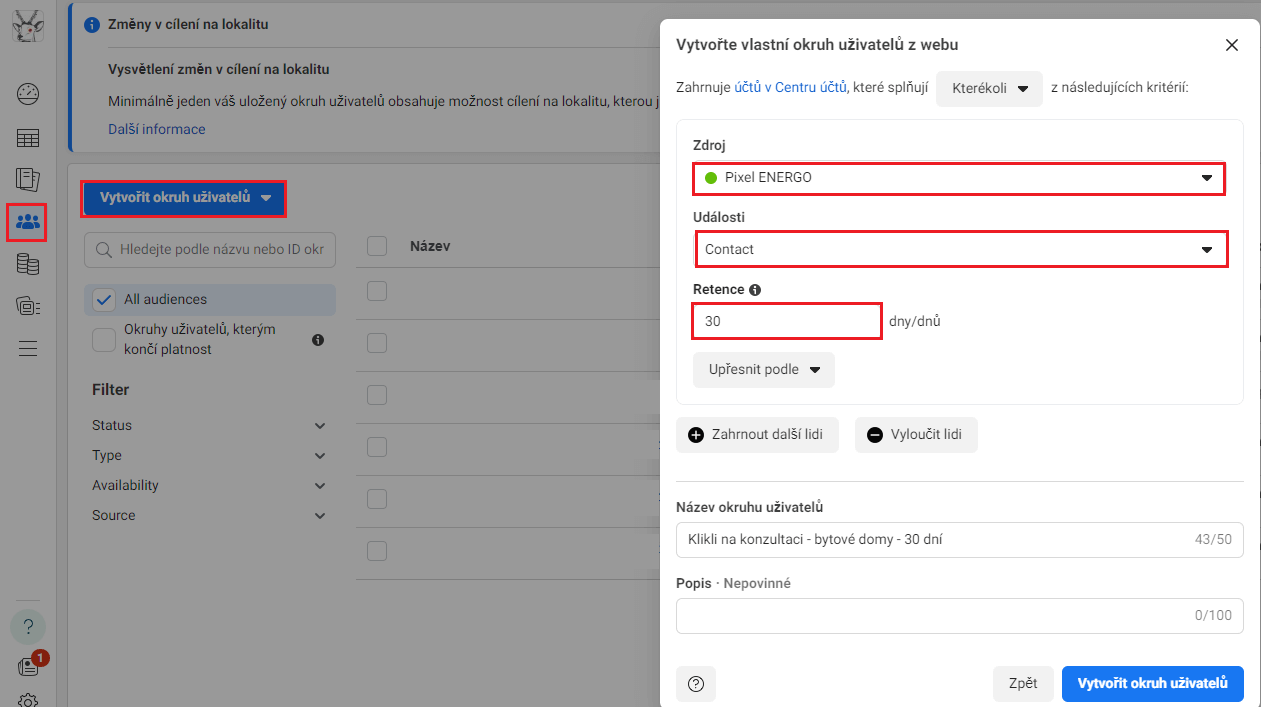Screen dimensions: 1261x707
Task: Click the Vyloučit lidi button
Action: pos(915,435)
